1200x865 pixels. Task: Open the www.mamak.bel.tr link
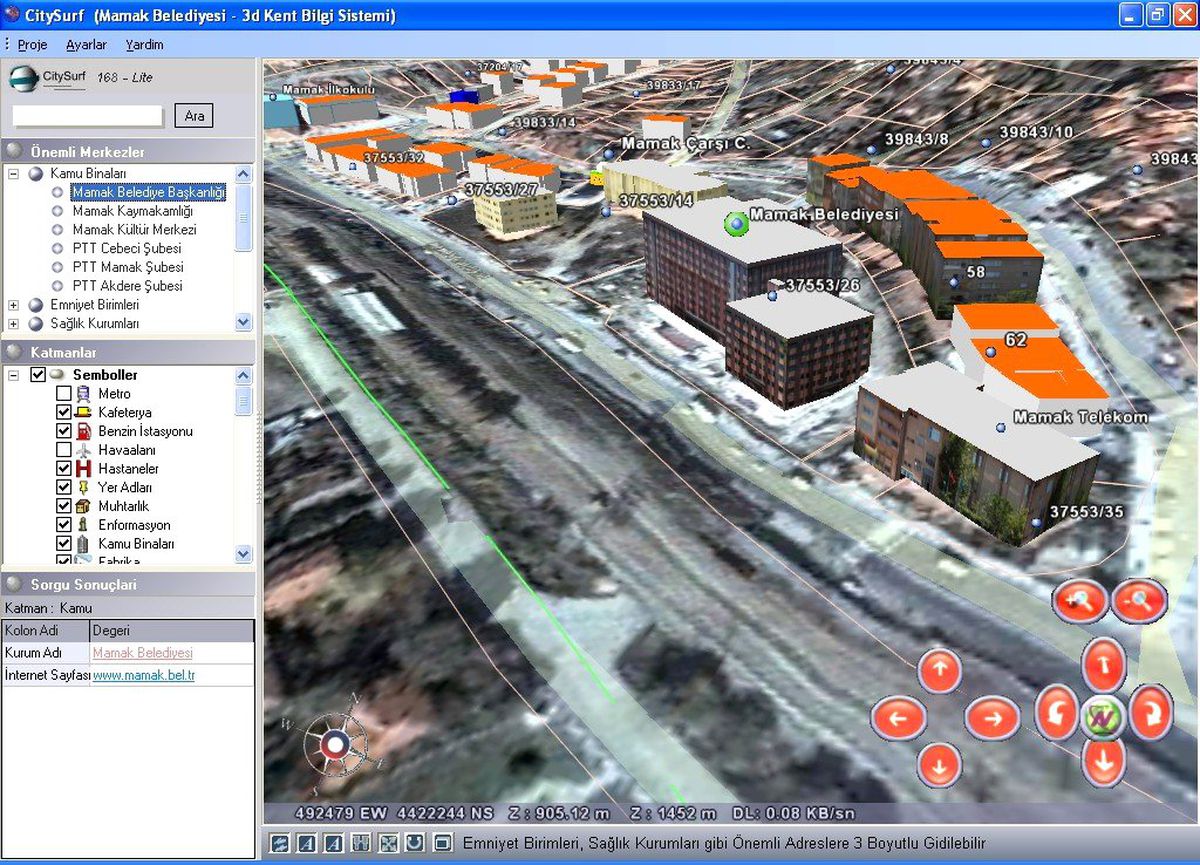coord(144,676)
